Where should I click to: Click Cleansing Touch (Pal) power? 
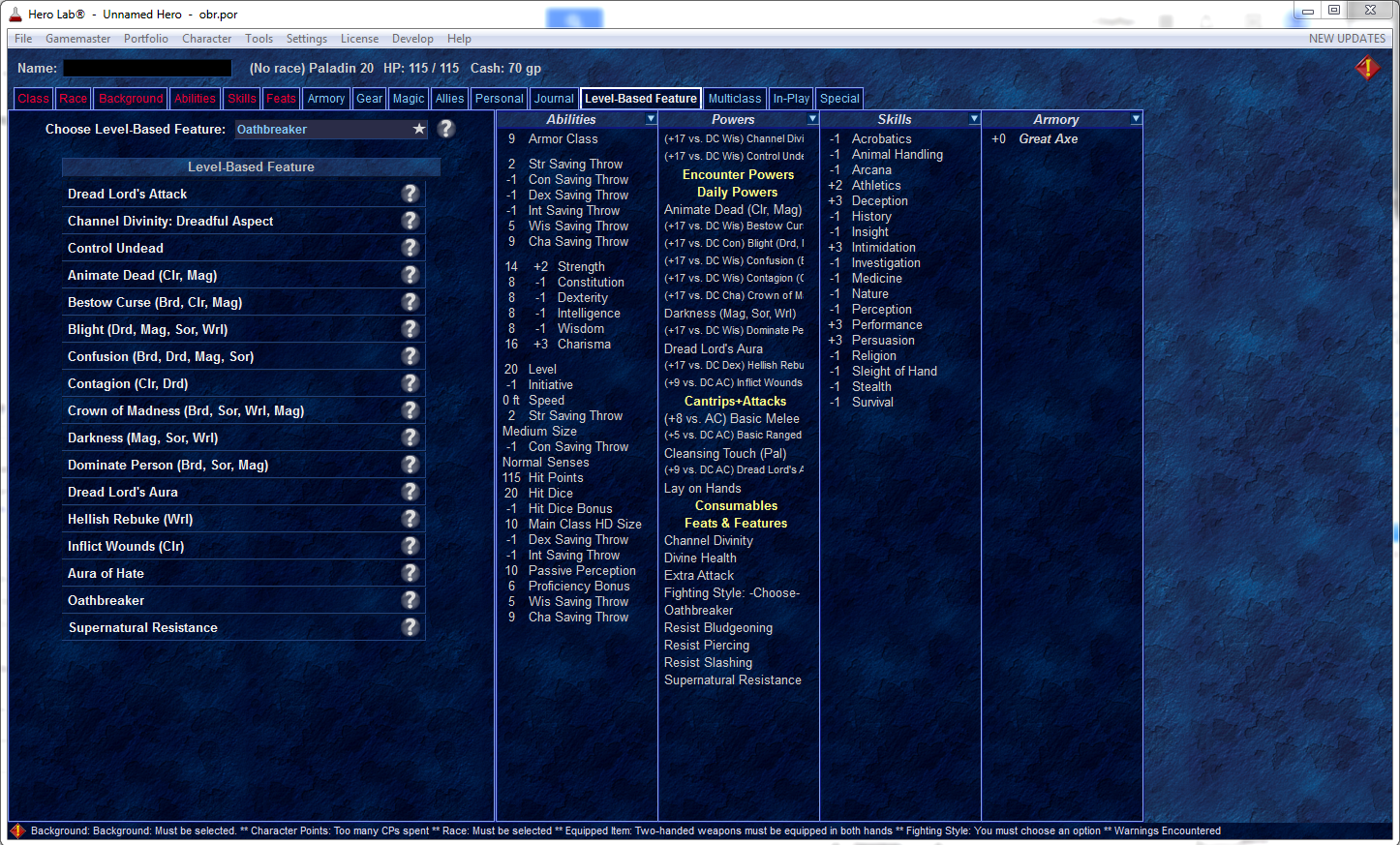[725, 453]
